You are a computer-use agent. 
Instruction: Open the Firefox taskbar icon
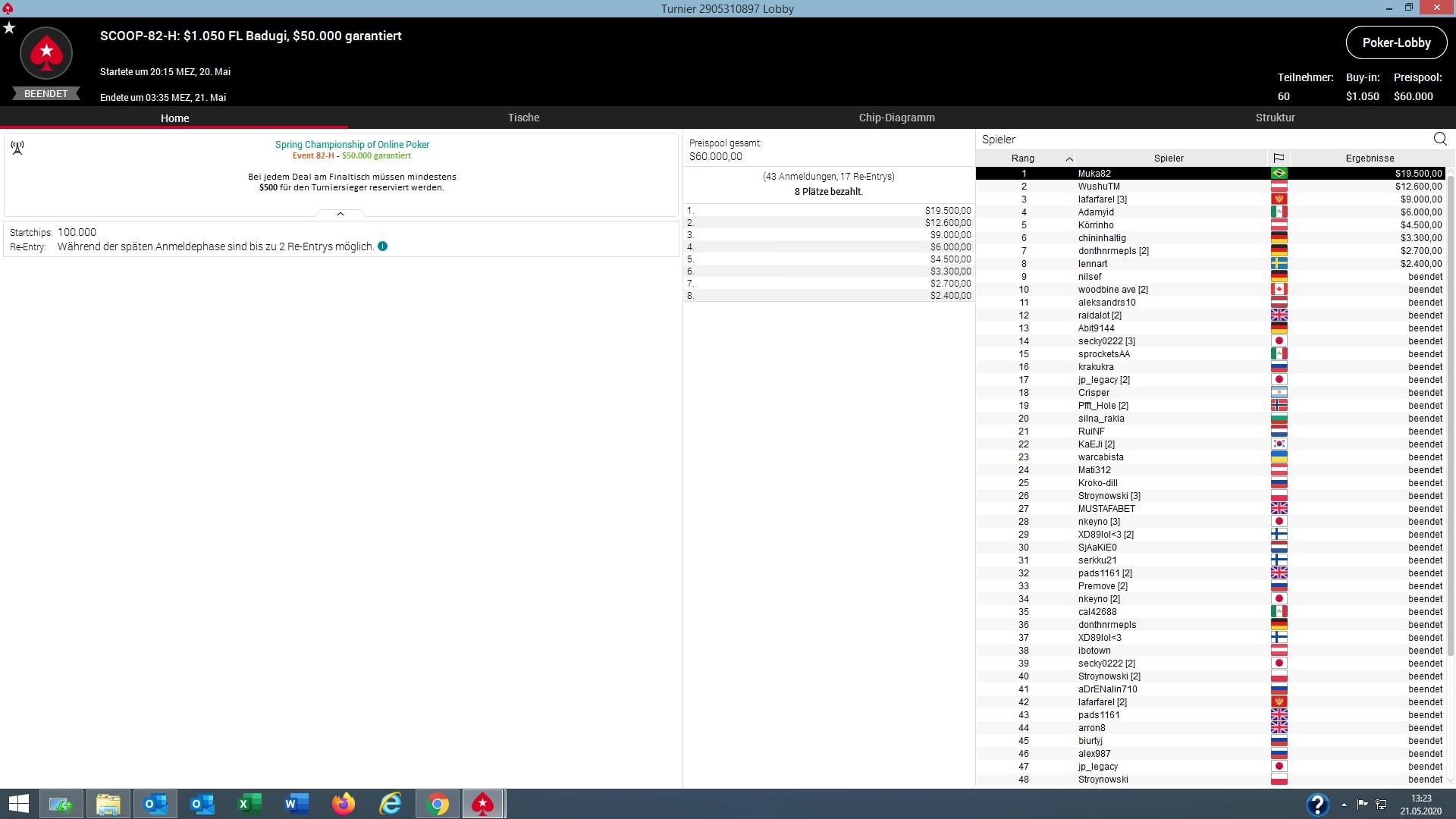click(x=344, y=804)
